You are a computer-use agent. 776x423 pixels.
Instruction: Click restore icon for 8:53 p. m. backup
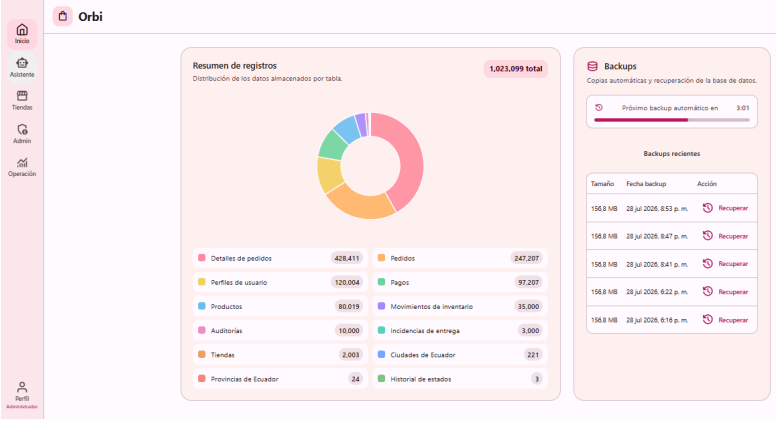(x=708, y=208)
